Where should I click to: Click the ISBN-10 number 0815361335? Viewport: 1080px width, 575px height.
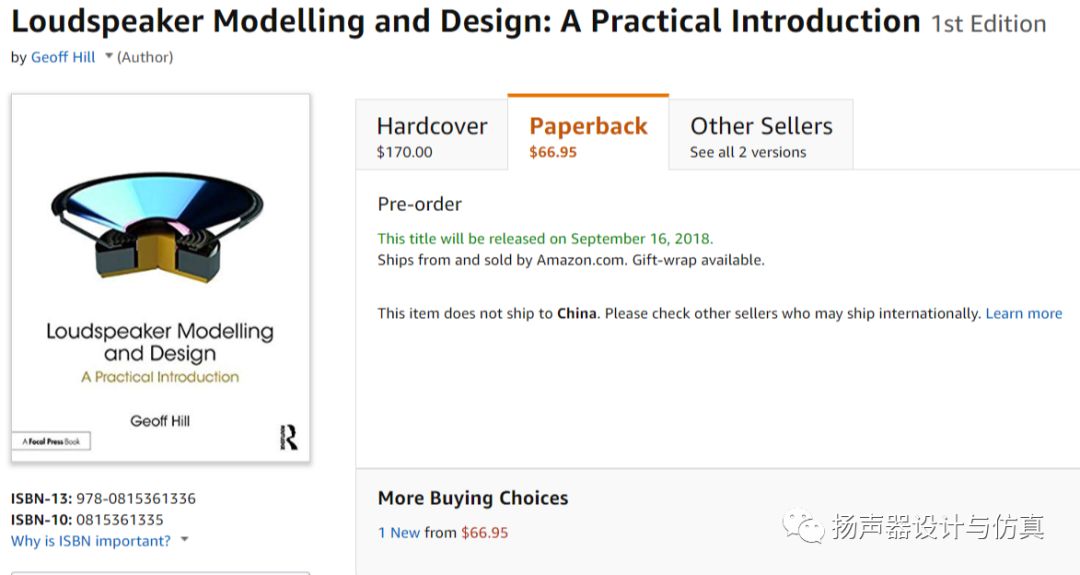121,519
